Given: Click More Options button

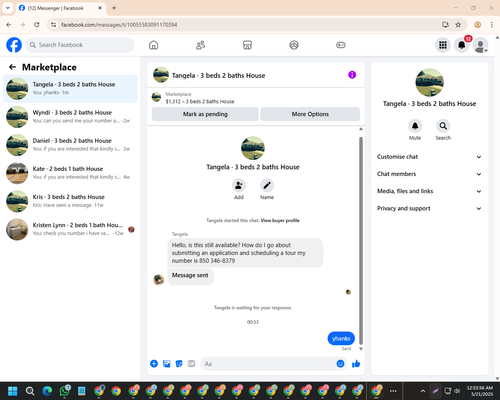Looking at the screenshot, I should (x=310, y=114).
